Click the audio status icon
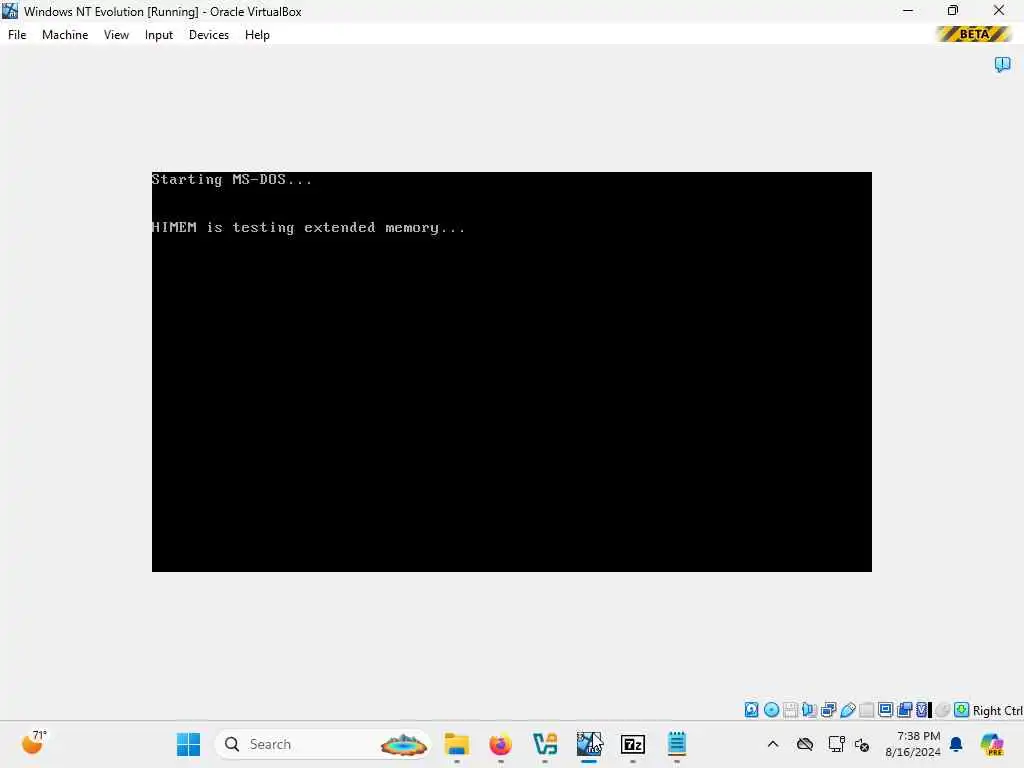The image size is (1024, 768). 809,710
